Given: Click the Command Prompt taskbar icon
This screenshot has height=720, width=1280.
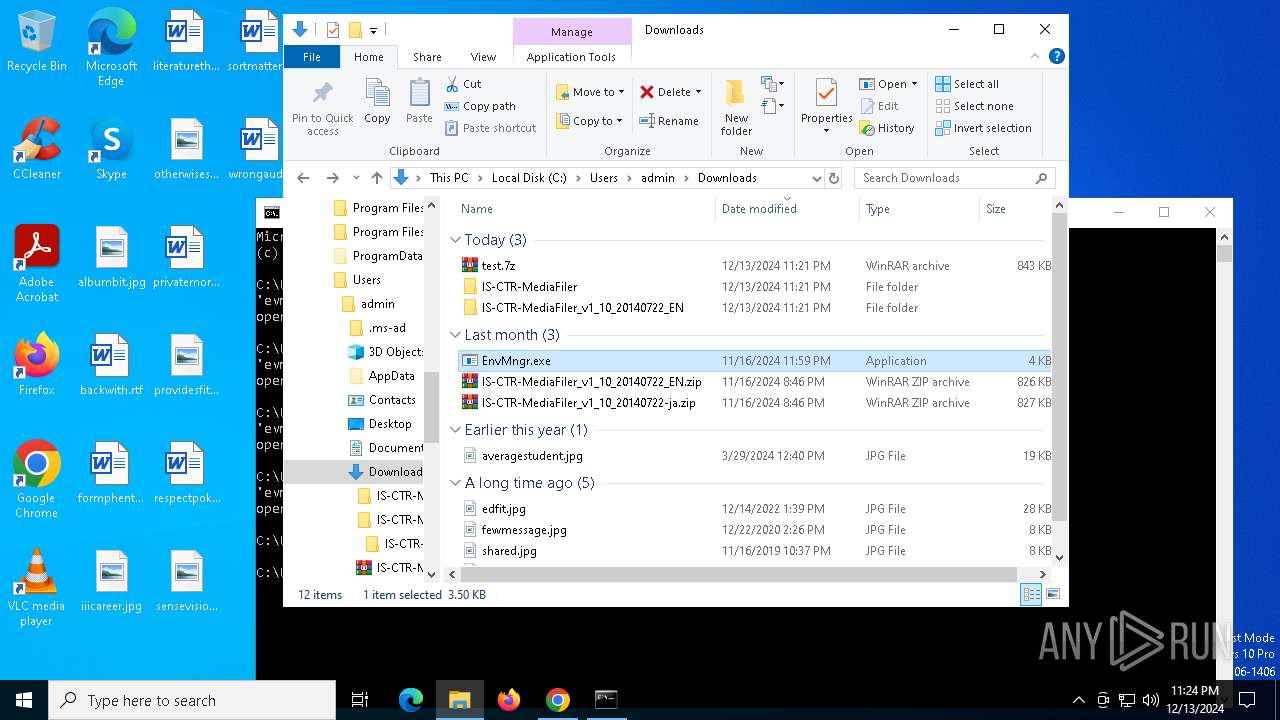Looking at the screenshot, I should (606, 700).
